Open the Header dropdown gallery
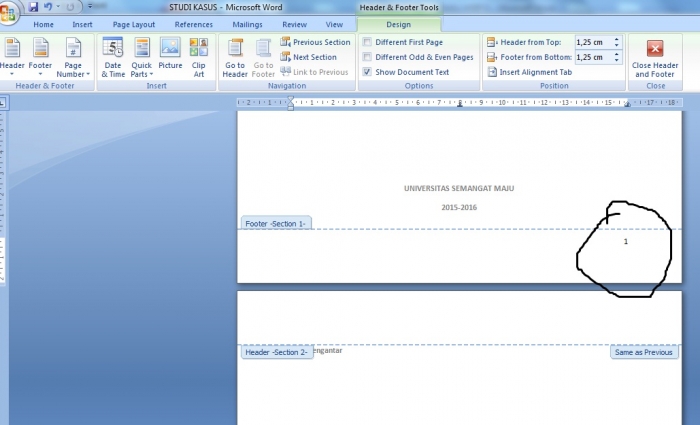The width and height of the screenshot is (700, 425). point(13,57)
